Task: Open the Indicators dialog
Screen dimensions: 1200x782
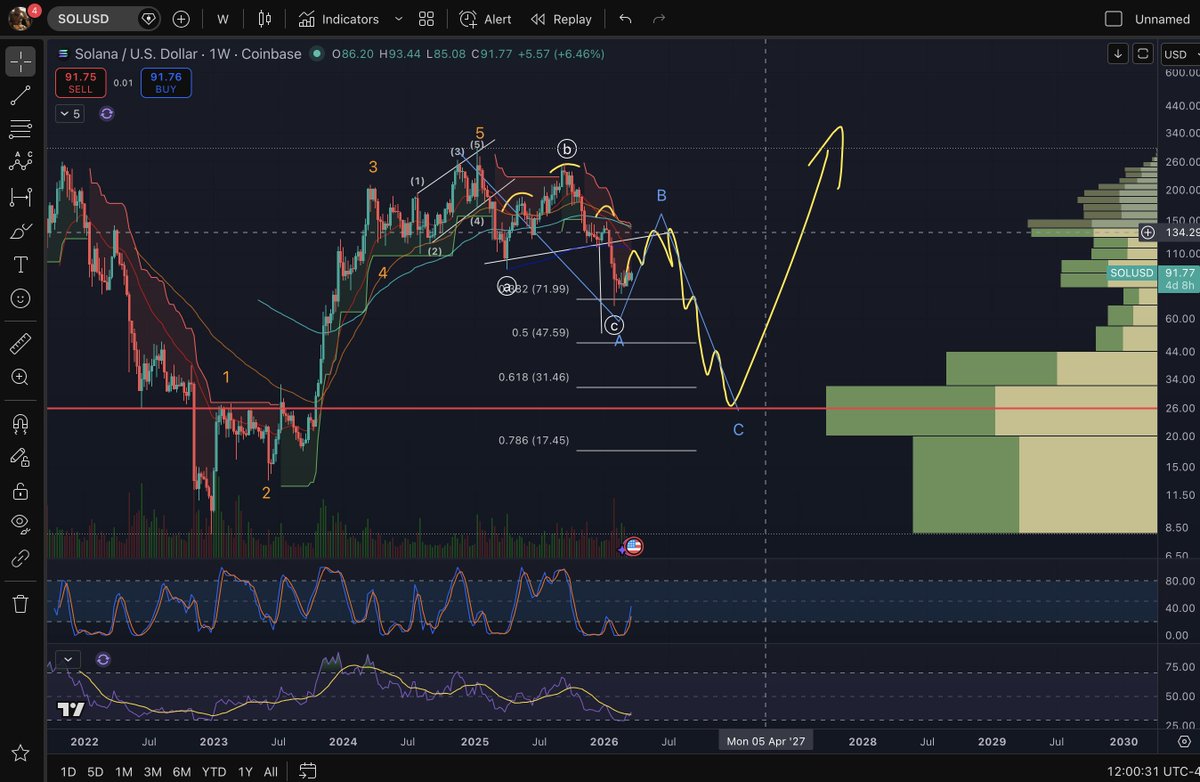Action: coord(339,19)
